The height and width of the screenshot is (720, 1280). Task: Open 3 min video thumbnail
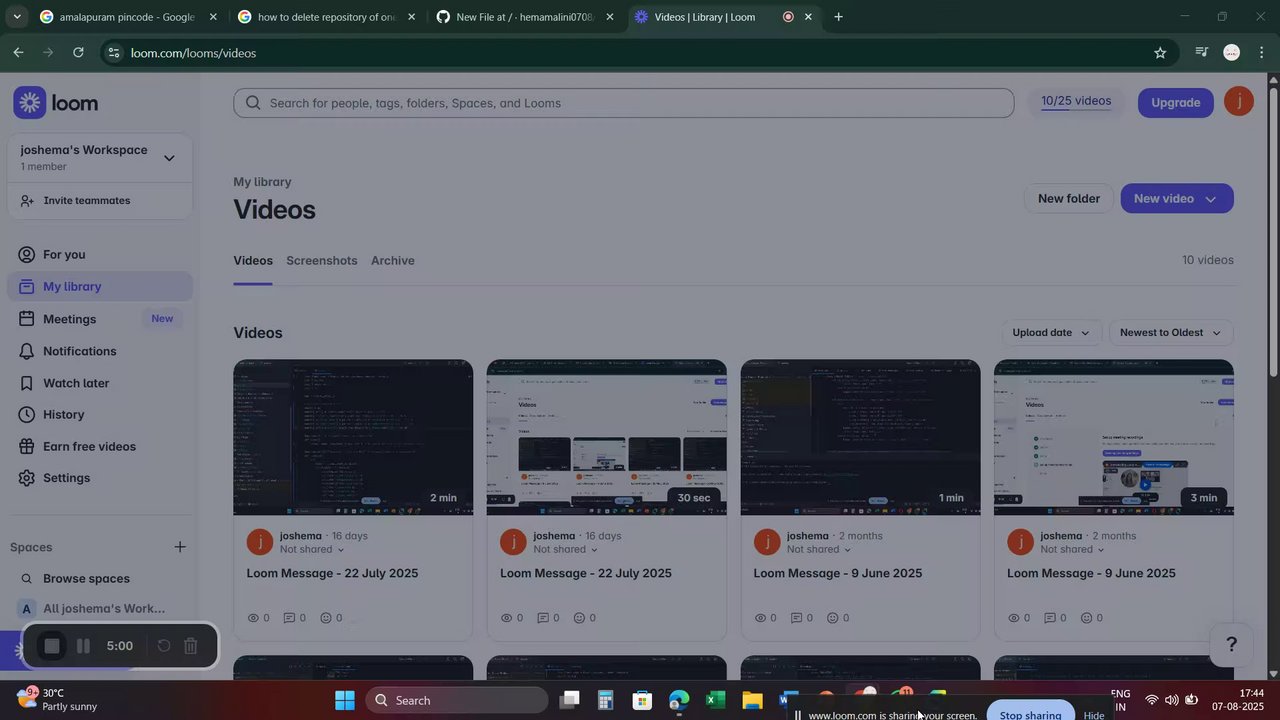tap(1114, 437)
